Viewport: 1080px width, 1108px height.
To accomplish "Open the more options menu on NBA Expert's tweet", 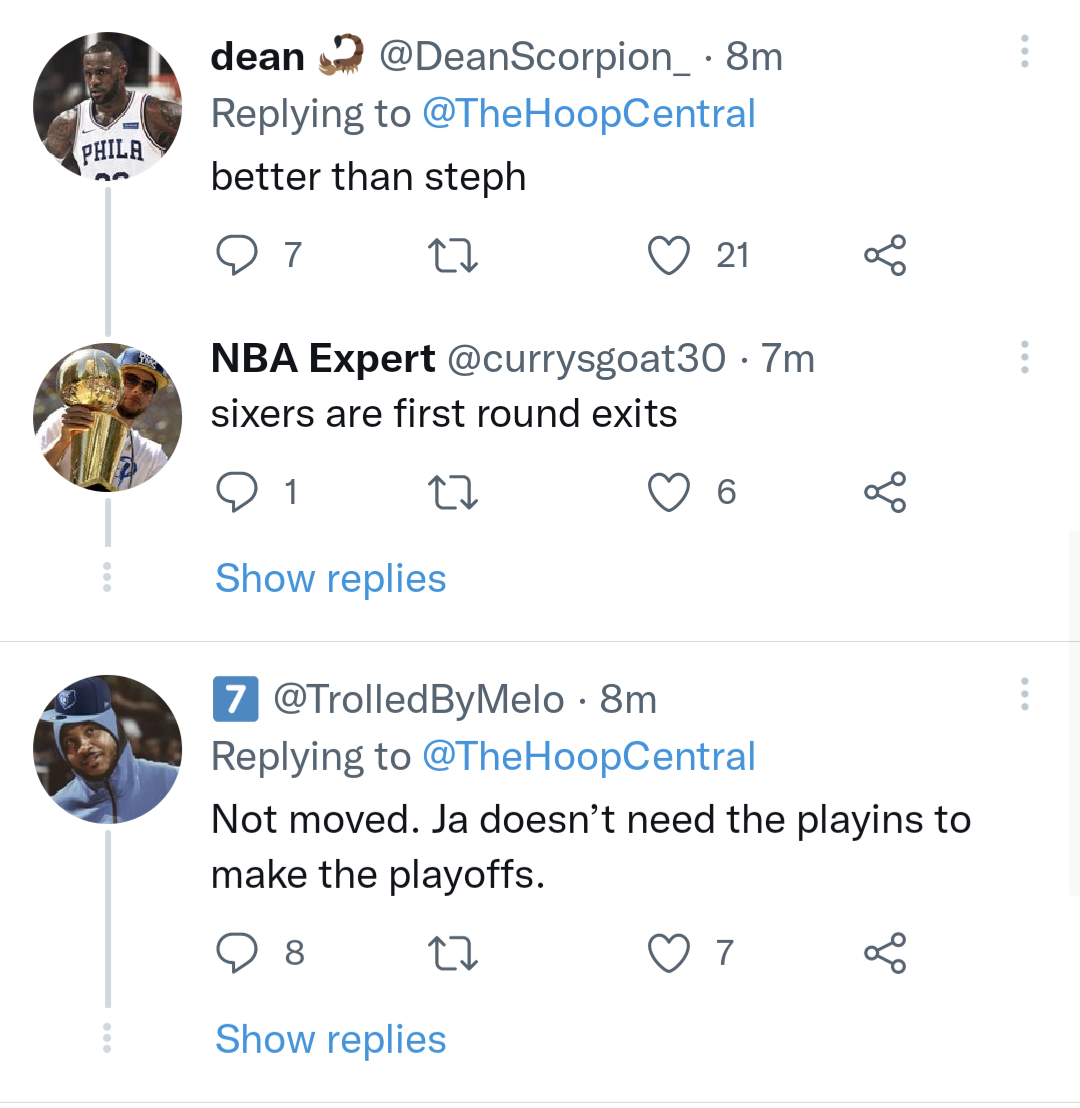I will 1024,357.
